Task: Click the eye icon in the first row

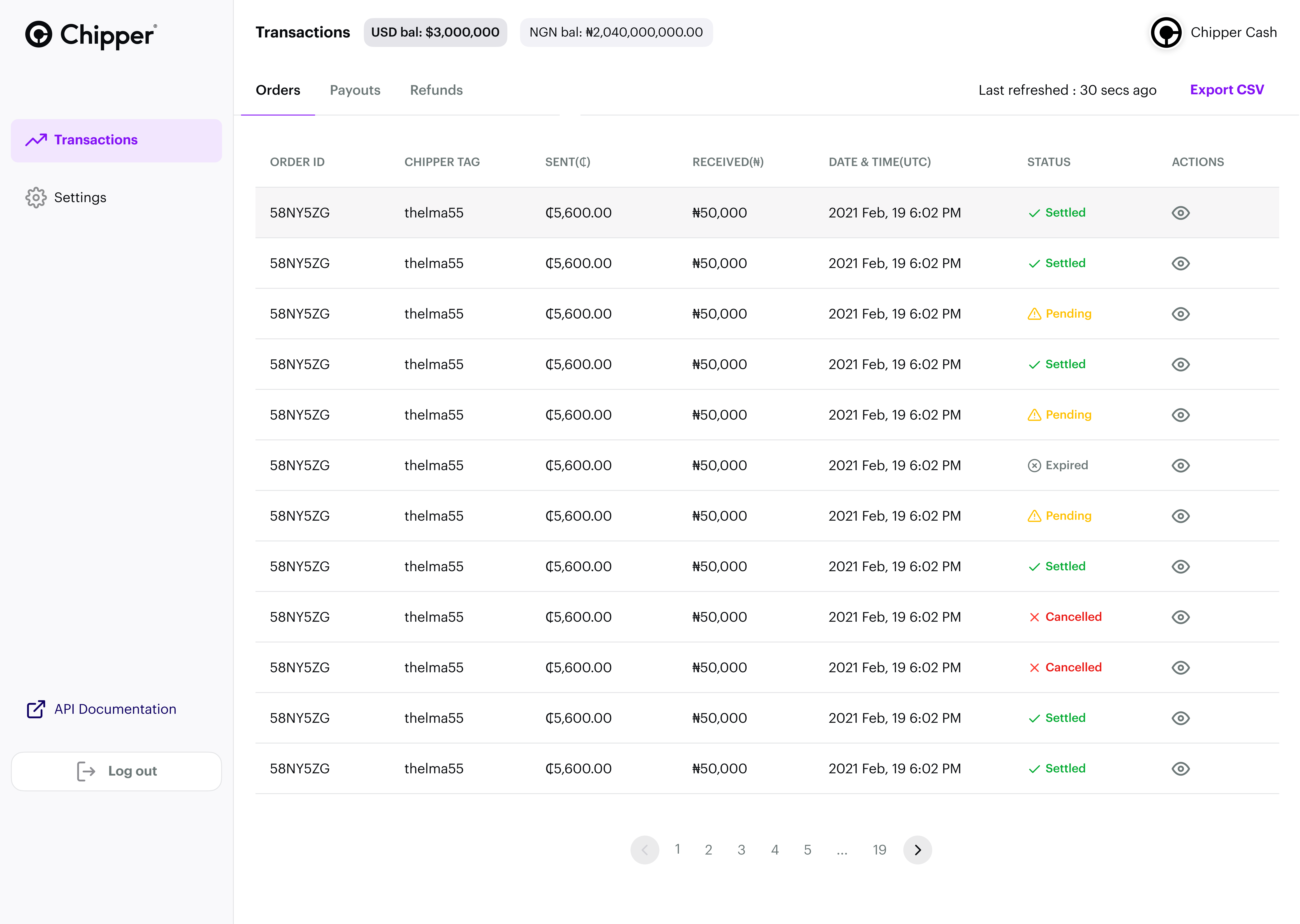Action: pos(1180,213)
